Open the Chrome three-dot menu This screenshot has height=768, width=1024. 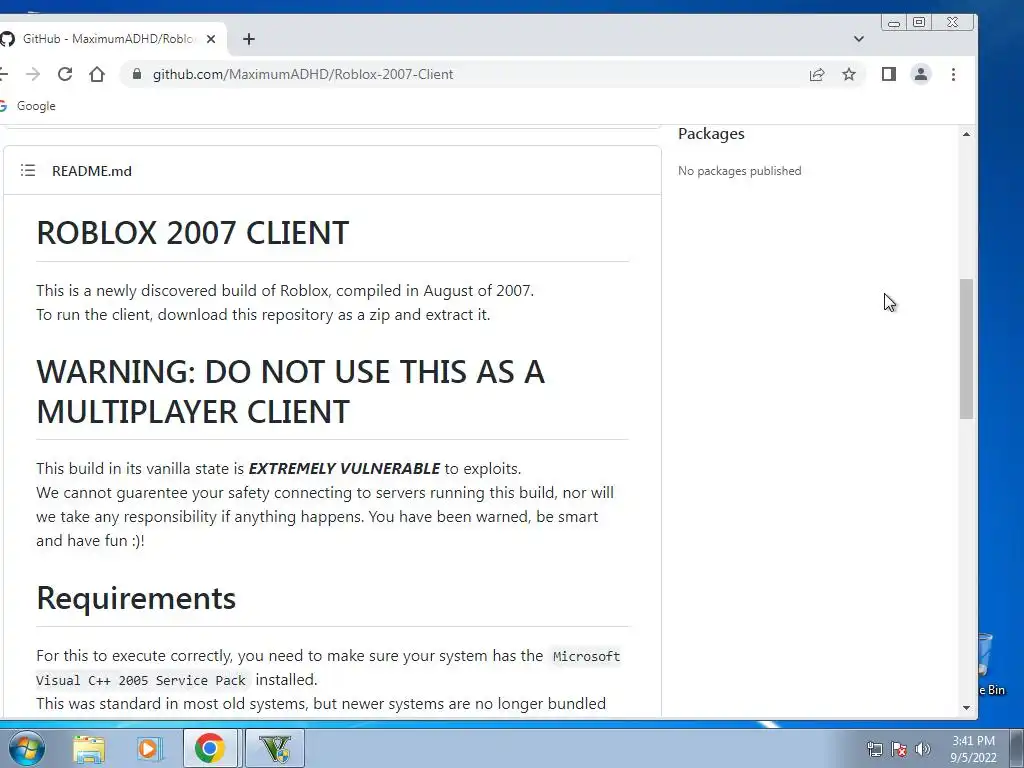click(x=953, y=74)
